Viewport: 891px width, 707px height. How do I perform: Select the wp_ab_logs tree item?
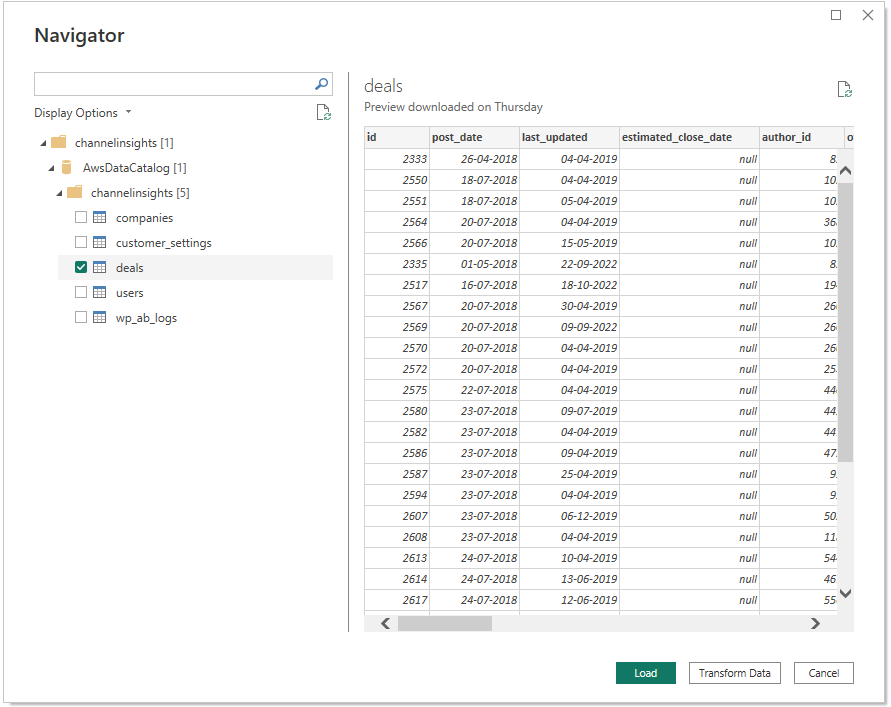(146, 318)
